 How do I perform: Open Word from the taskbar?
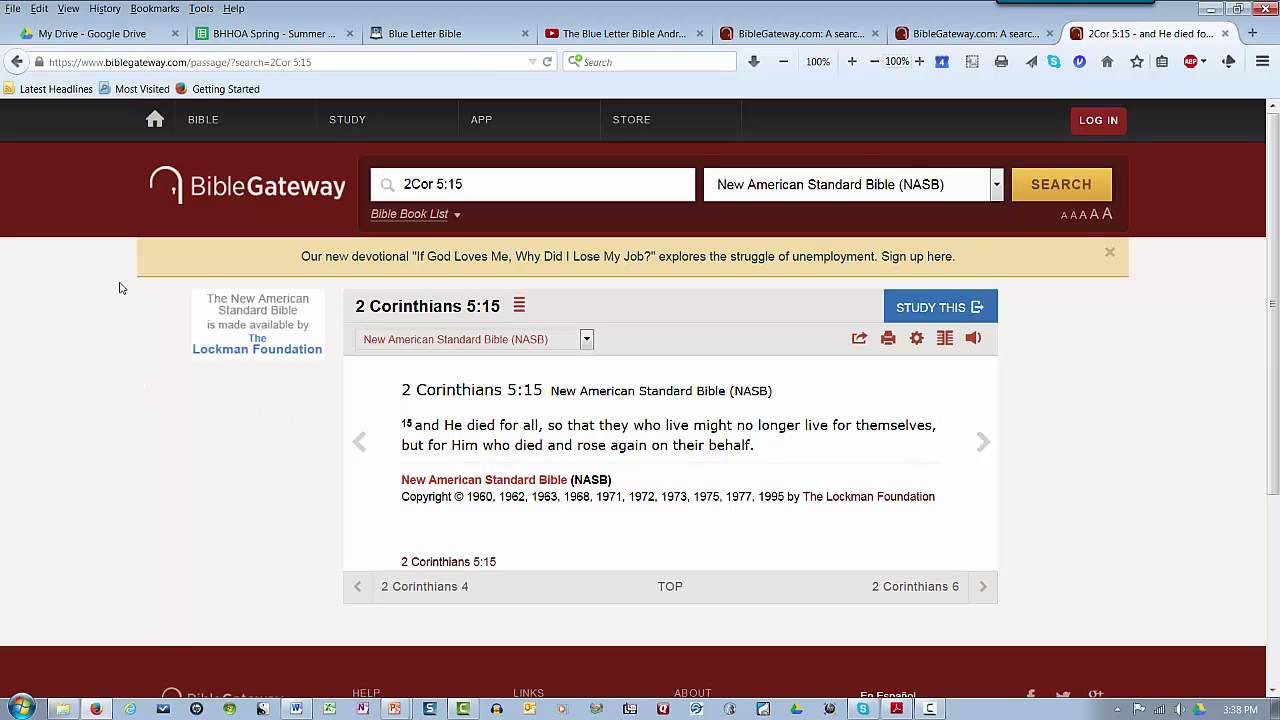coord(296,709)
